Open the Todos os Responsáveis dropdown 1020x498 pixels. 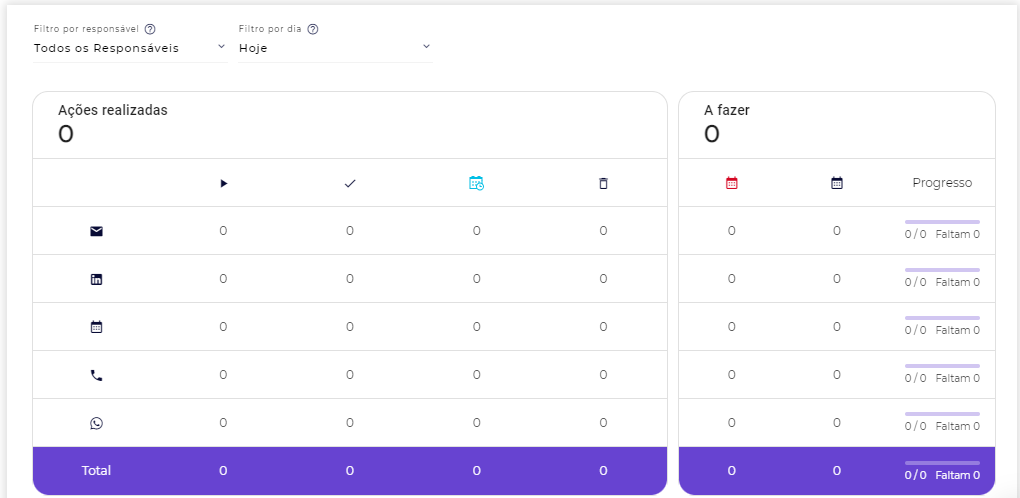120,47
